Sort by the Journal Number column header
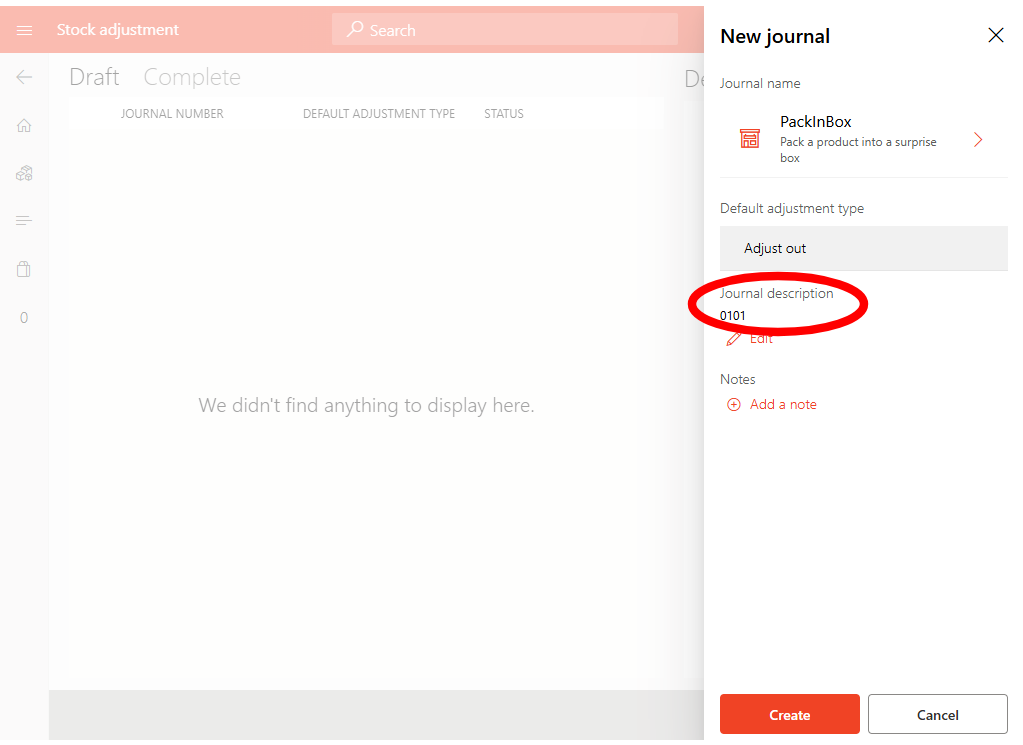Viewport: 1023px width, 745px height. pyautogui.click(x=172, y=114)
